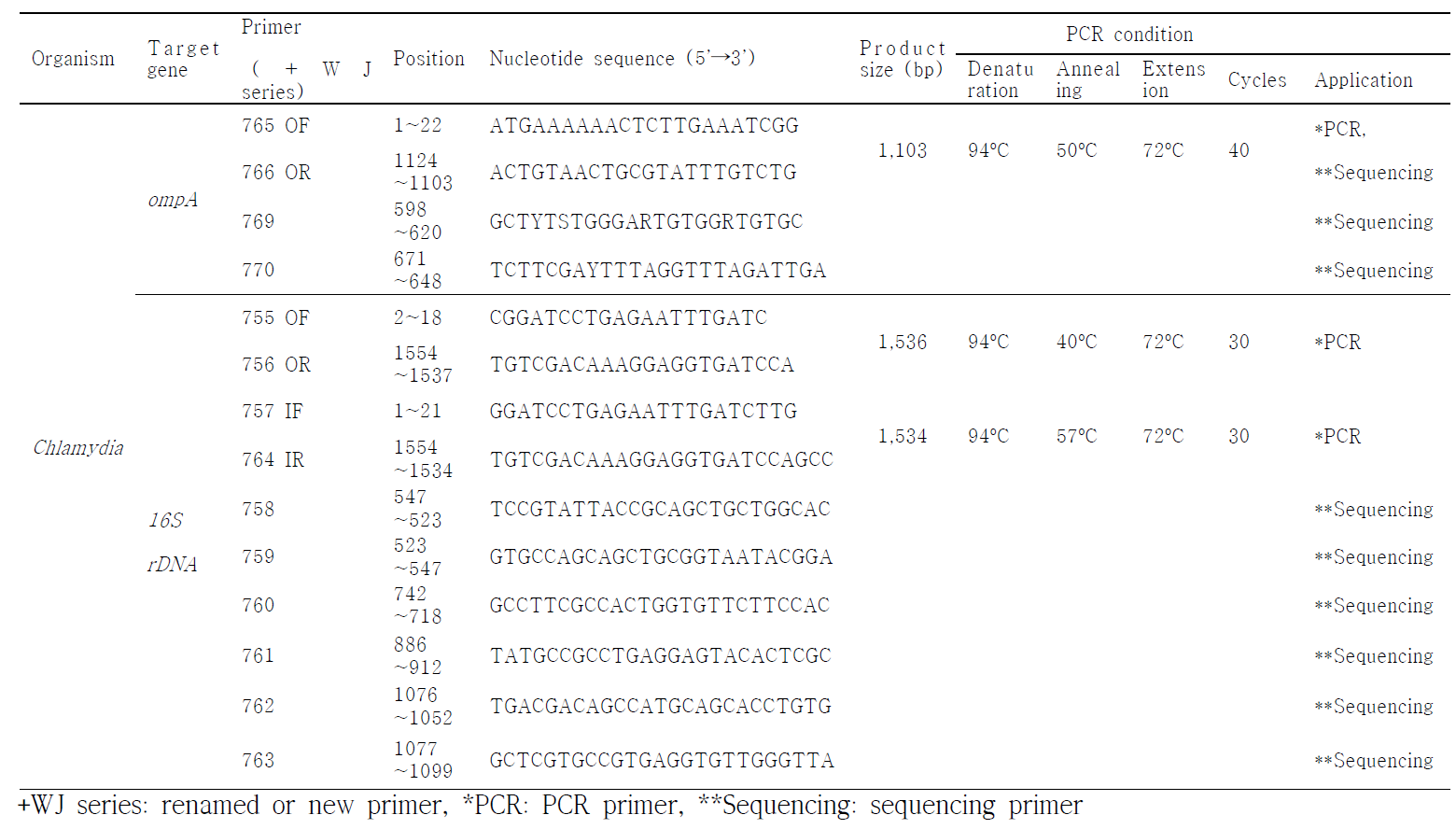1456x829 pixels.
Task: Select primer 760
Action: pyautogui.click(x=258, y=606)
